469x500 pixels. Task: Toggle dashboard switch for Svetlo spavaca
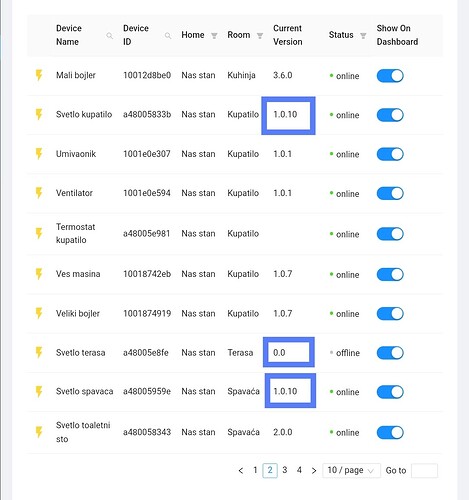[x=390, y=392]
